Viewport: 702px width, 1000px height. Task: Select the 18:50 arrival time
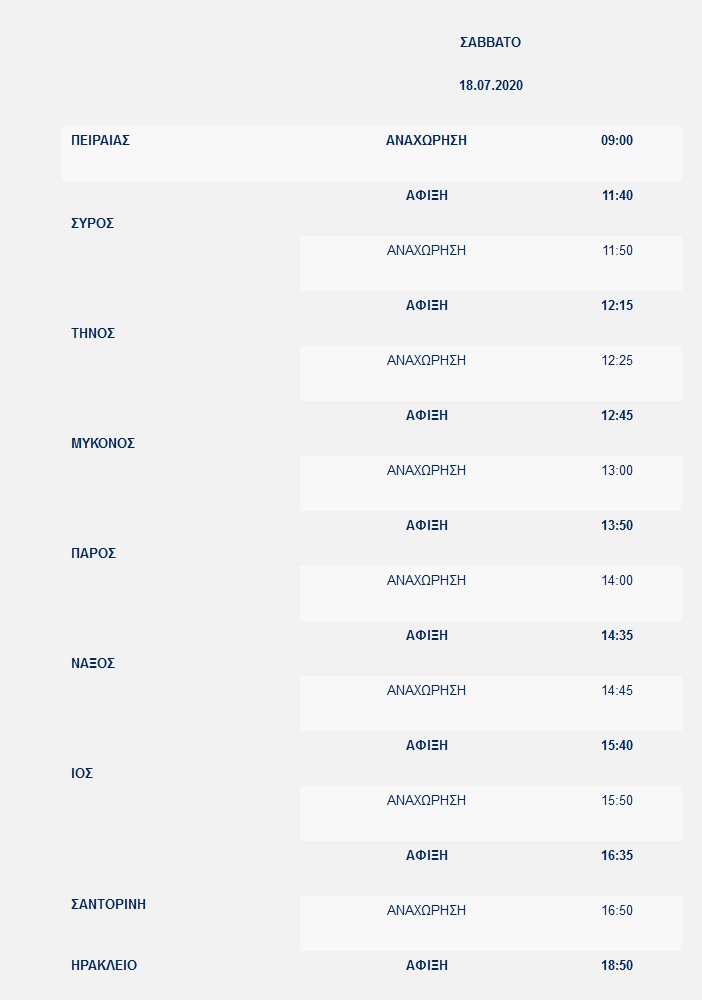[617, 966]
